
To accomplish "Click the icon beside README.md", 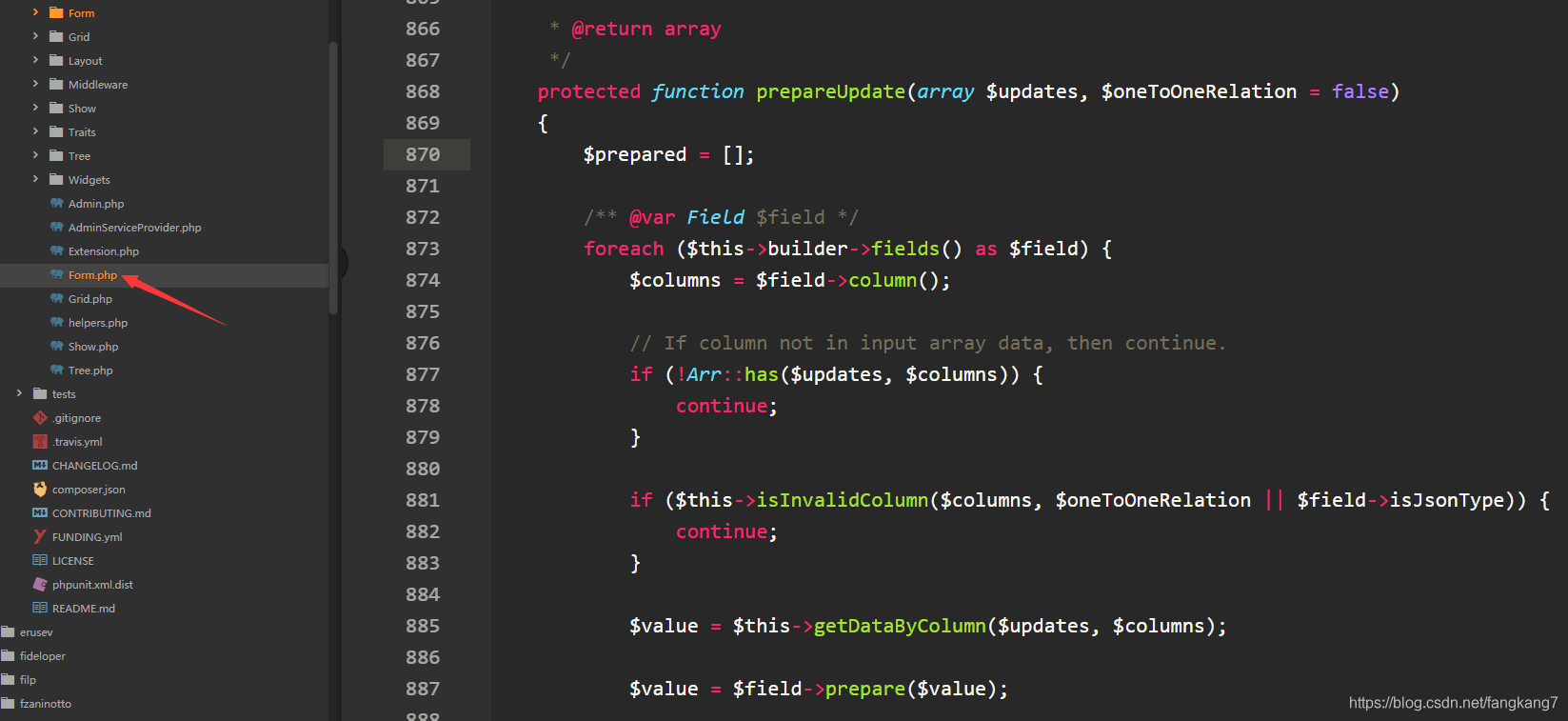I will [40, 608].
